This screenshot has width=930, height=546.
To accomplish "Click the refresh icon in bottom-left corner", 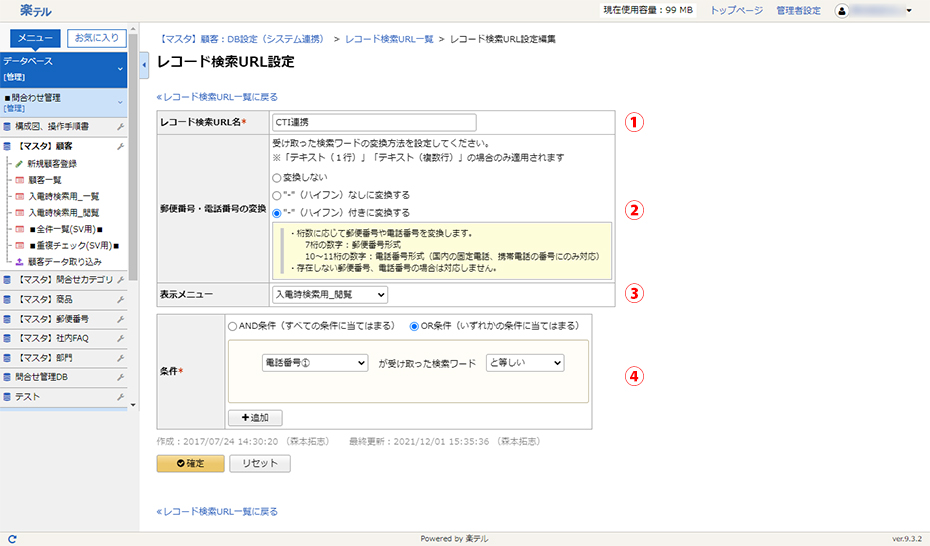I will coord(11,539).
